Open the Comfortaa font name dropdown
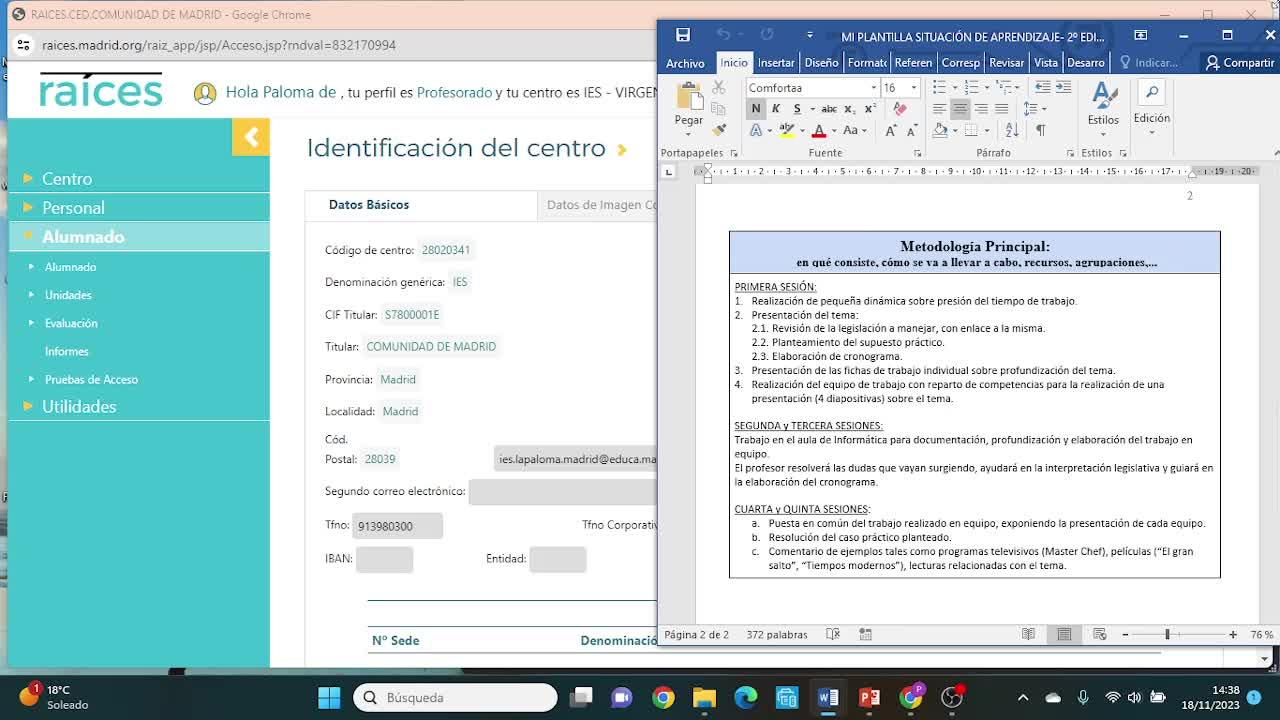 (873, 88)
